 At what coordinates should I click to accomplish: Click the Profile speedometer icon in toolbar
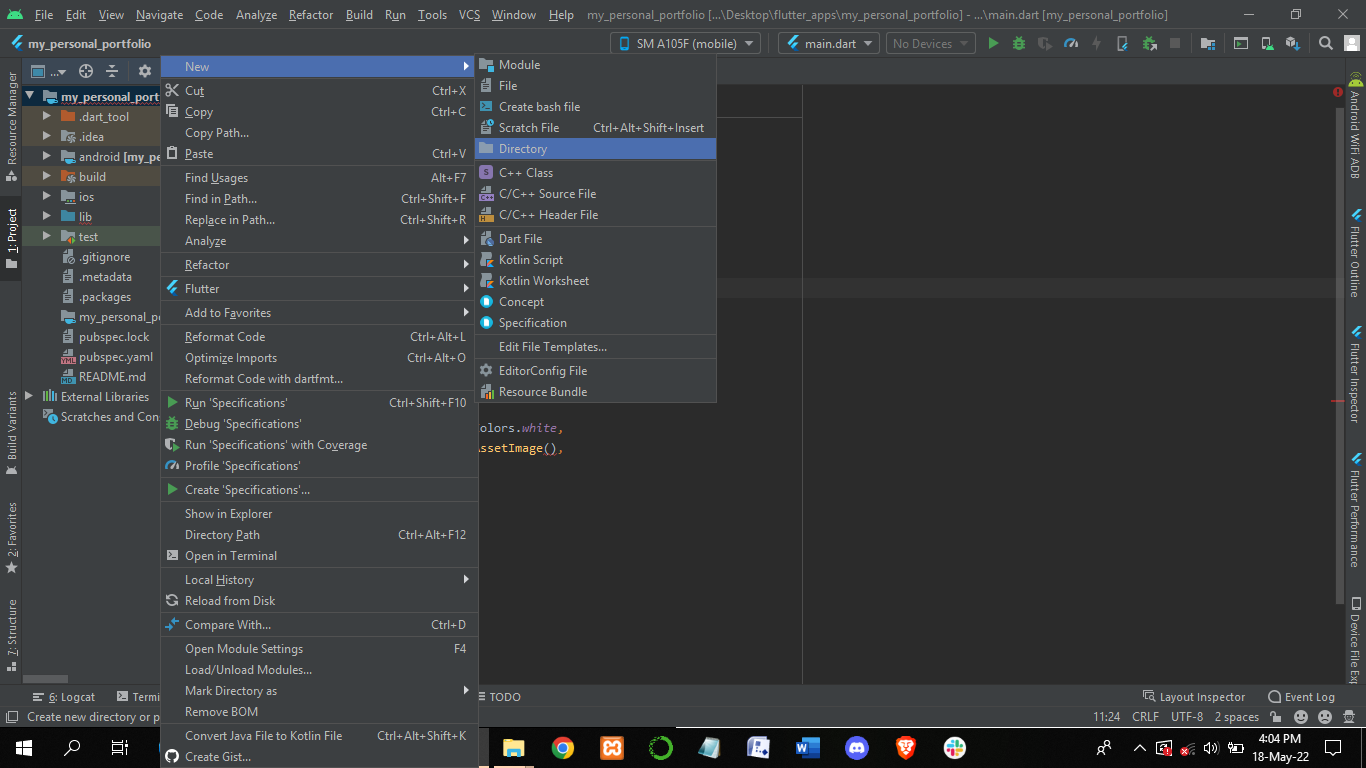click(1071, 43)
